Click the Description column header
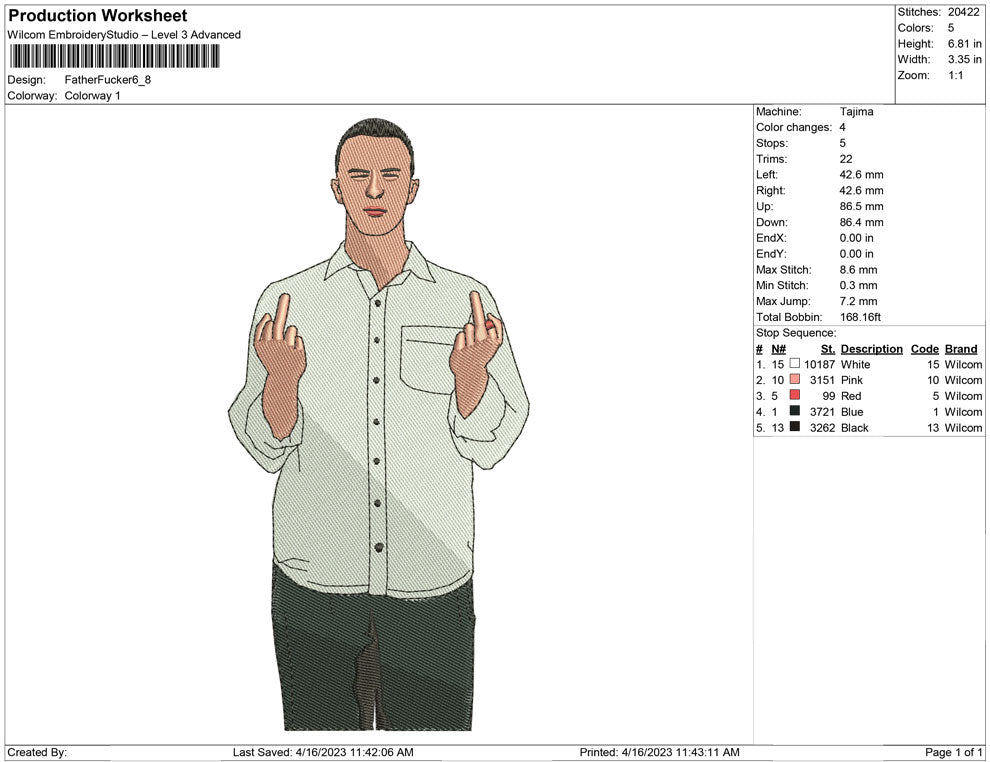Screen dimensions: 990x762 point(871,349)
